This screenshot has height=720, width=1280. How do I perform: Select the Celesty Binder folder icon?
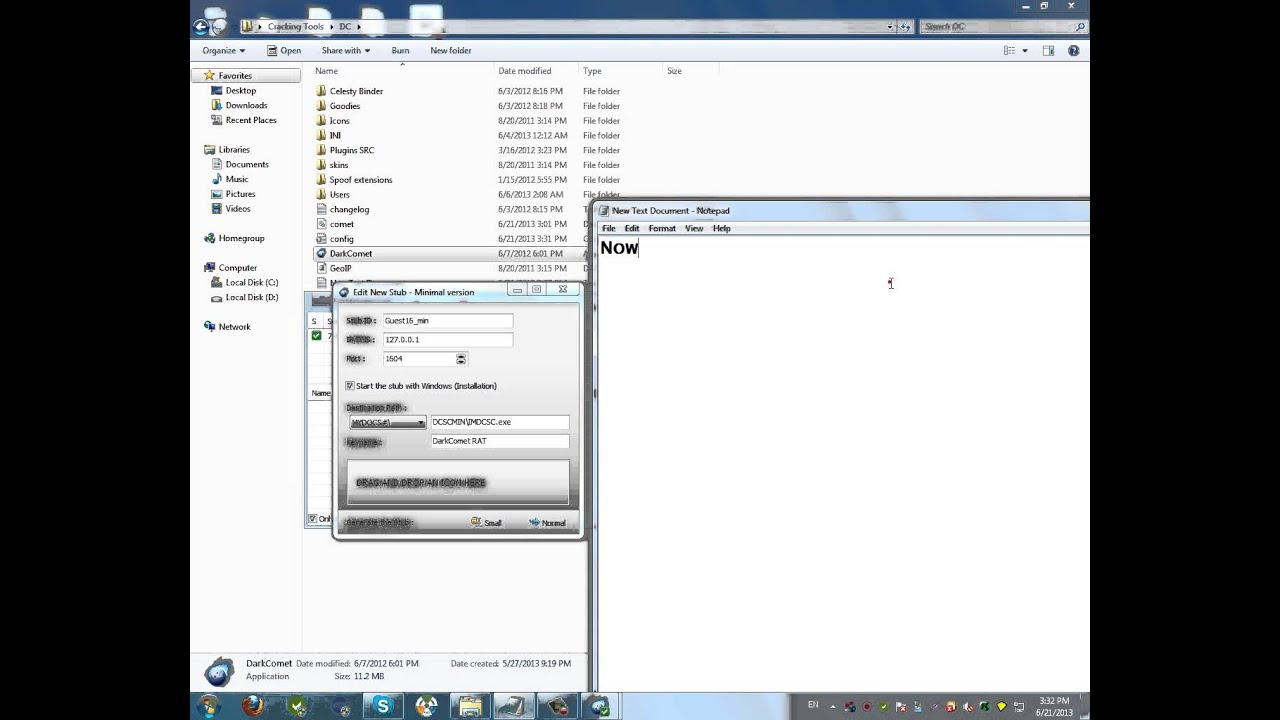click(x=321, y=91)
